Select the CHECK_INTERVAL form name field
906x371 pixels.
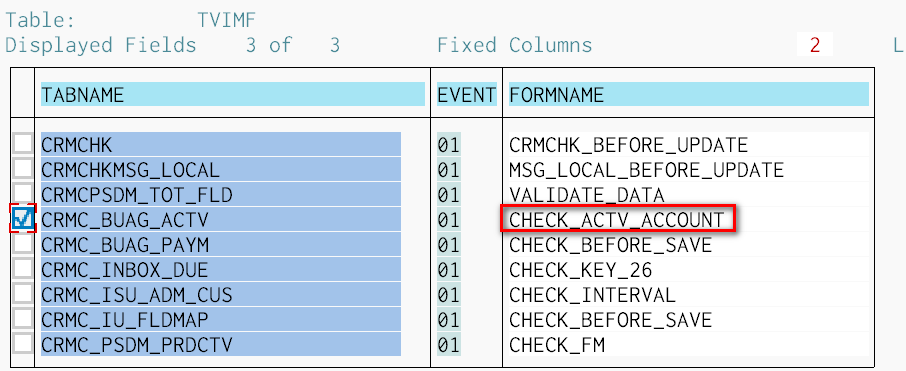point(688,295)
